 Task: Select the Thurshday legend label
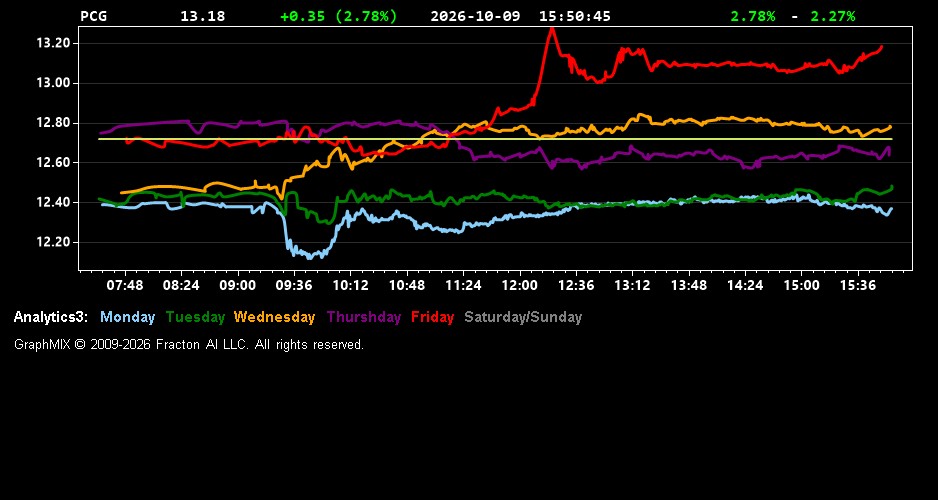coord(364,317)
